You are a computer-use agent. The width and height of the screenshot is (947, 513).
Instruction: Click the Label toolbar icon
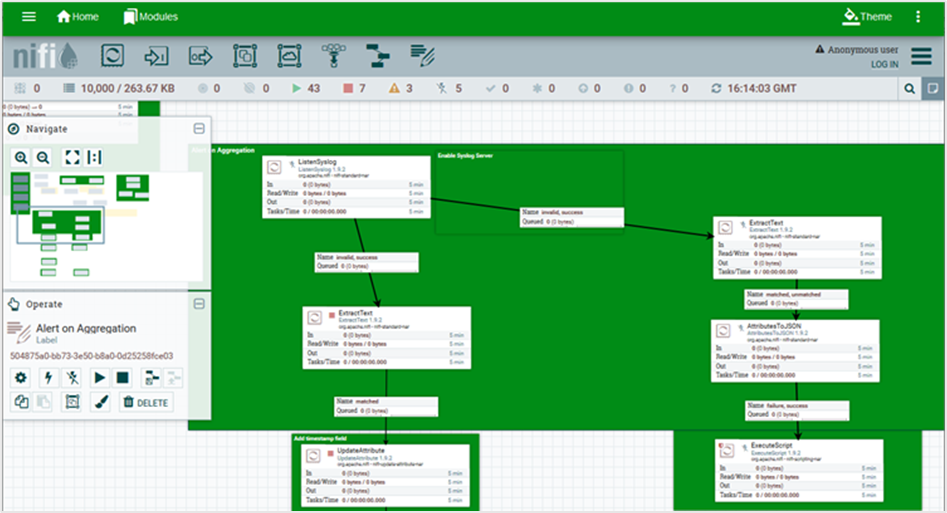423,55
